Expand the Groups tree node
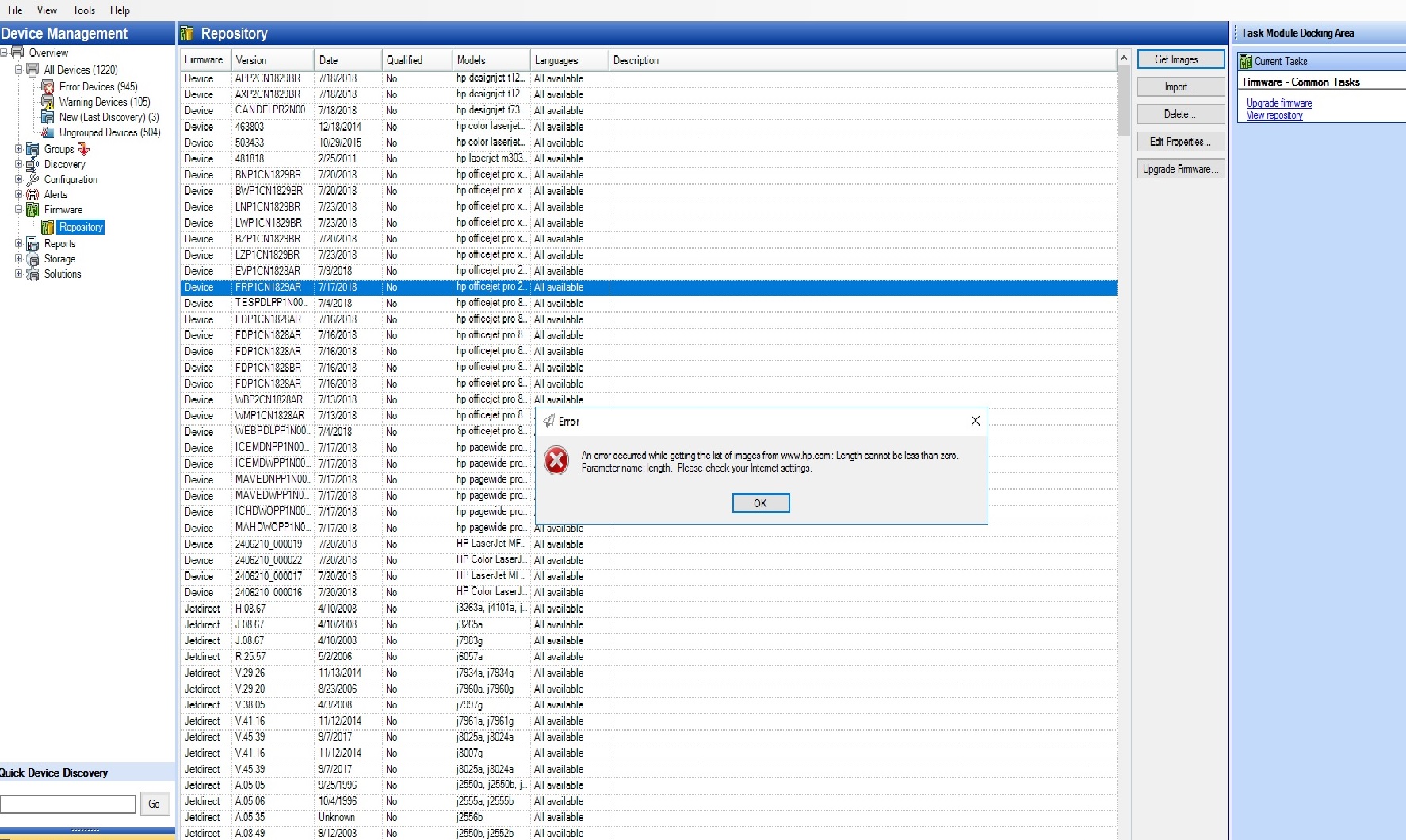The image size is (1406, 840). [18, 149]
